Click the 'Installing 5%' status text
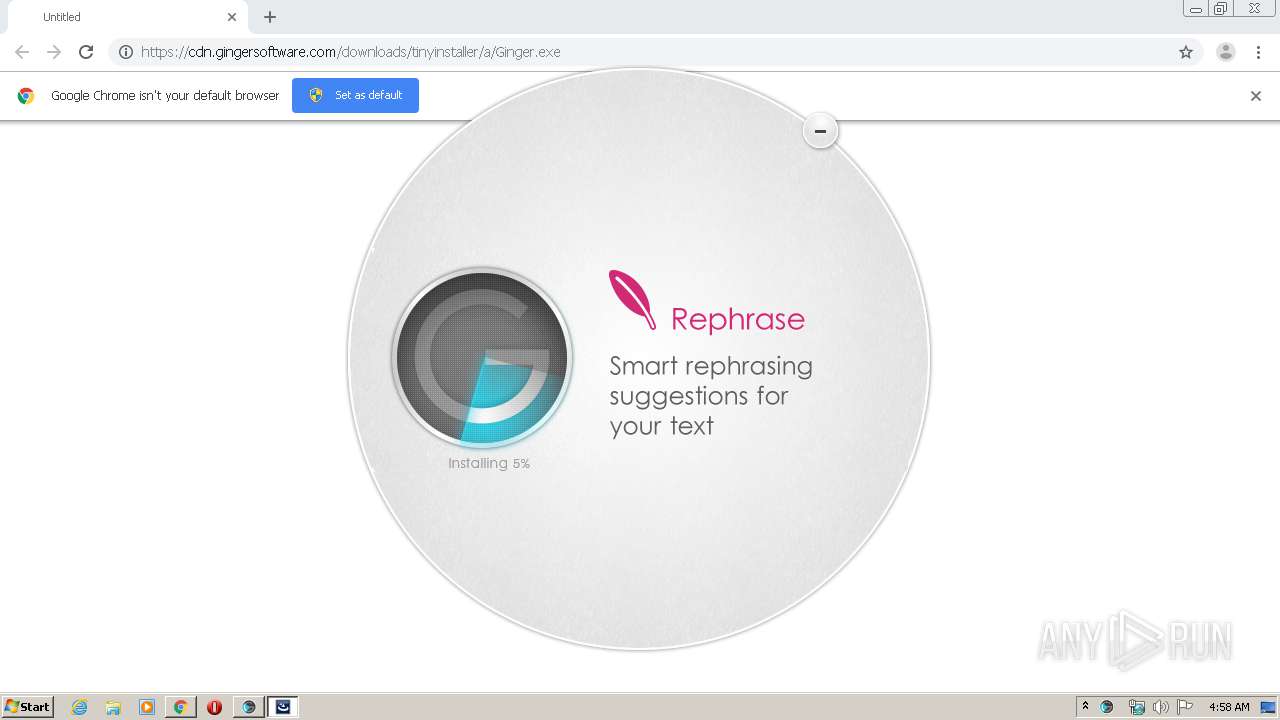 point(489,463)
